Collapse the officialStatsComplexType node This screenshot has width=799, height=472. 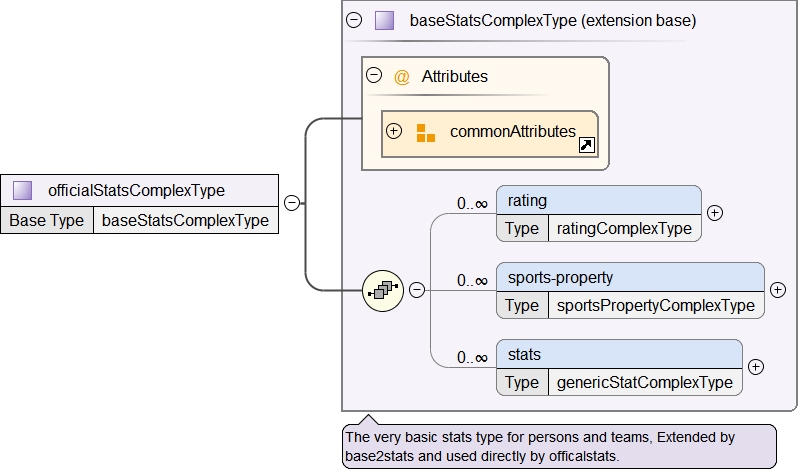(x=291, y=203)
